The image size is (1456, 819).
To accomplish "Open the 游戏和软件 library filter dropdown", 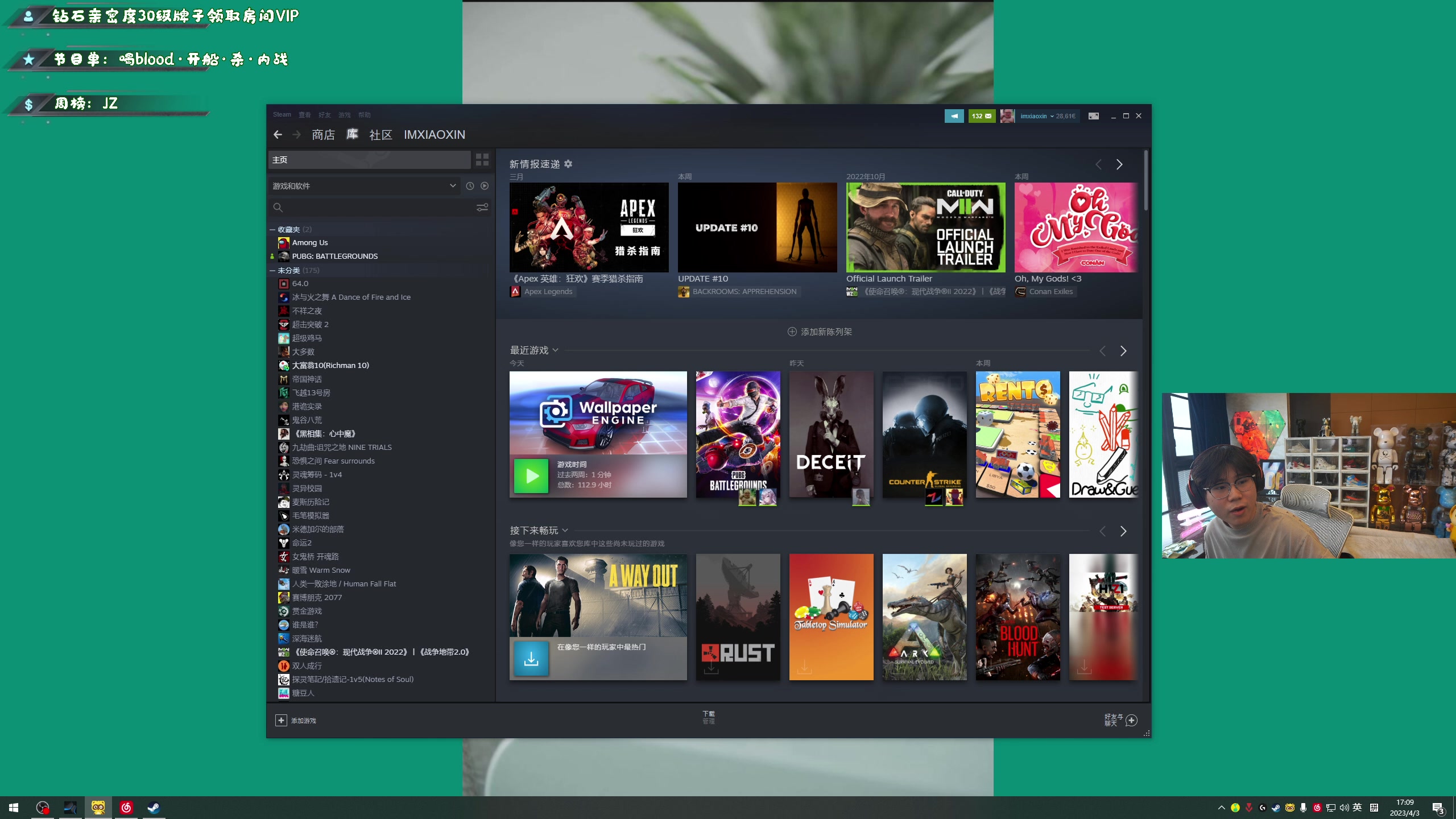I will coord(364,186).
